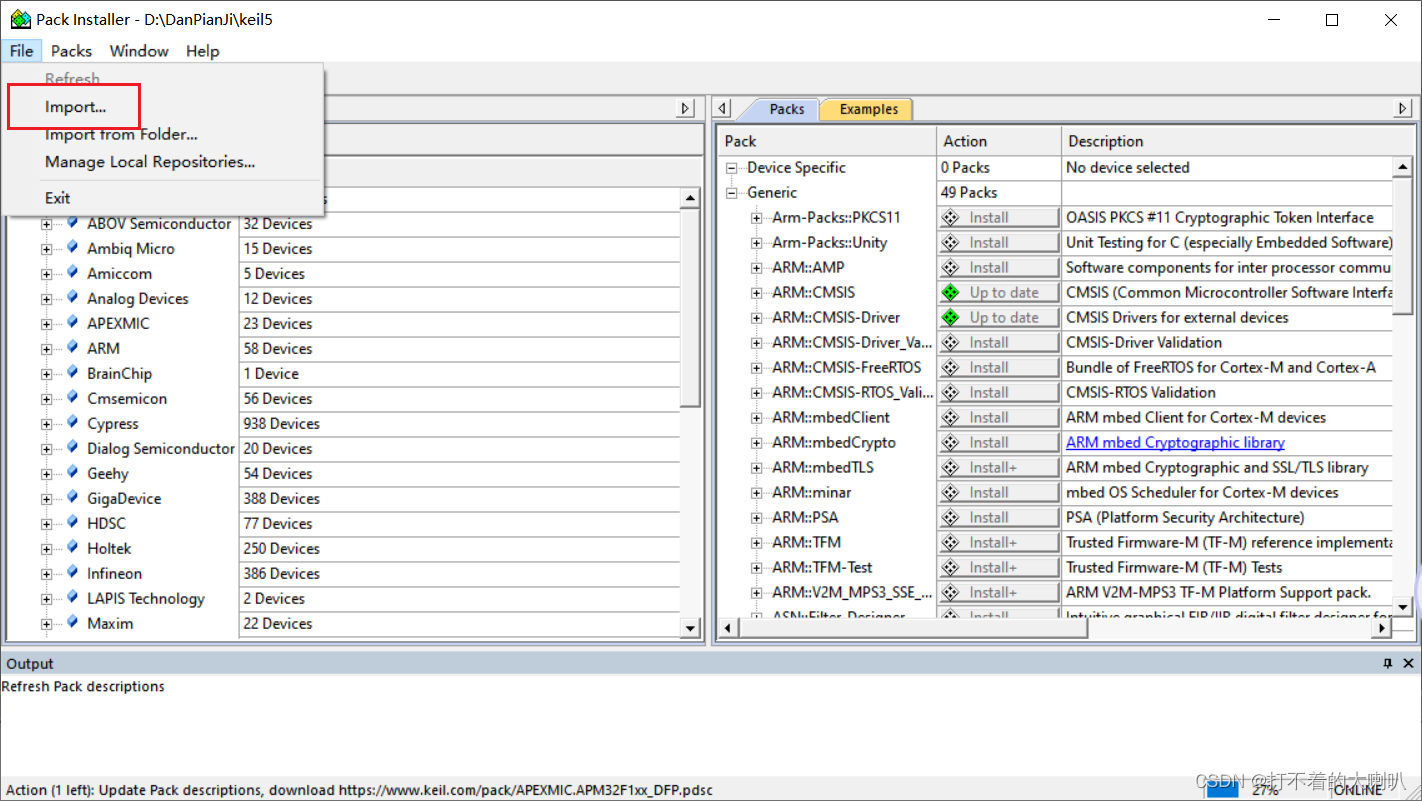Click the vendor icon beside Holtek

coord(72,548)
